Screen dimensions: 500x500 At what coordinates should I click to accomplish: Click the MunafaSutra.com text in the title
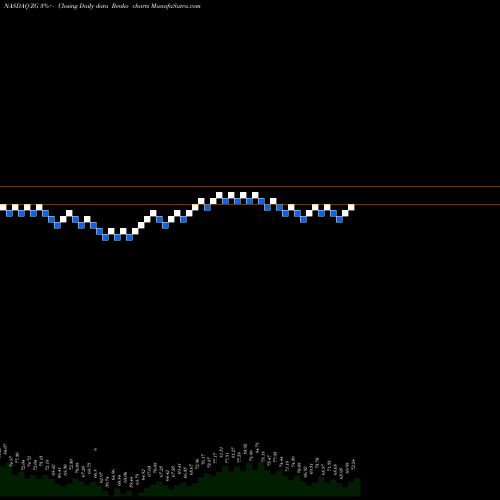click(x=176, y=6)
